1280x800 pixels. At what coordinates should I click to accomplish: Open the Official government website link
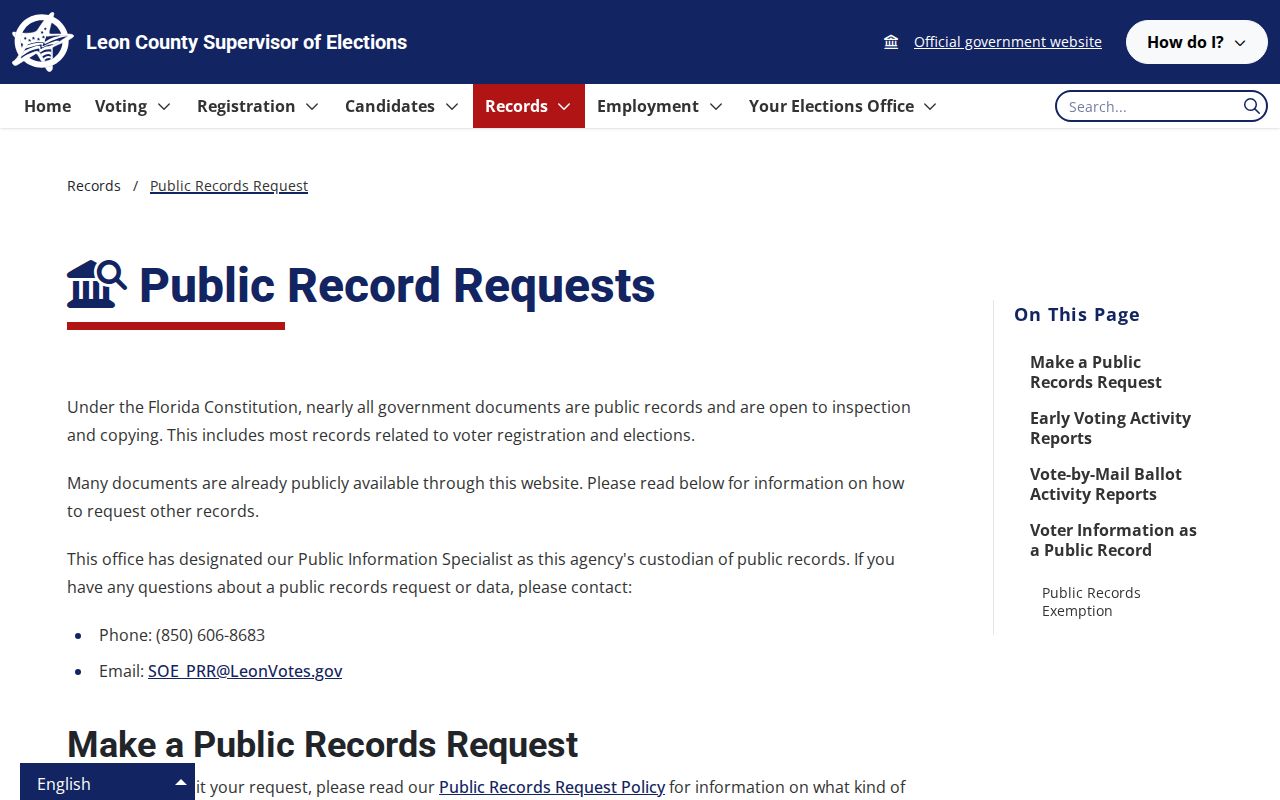(x=1007, y=42)
